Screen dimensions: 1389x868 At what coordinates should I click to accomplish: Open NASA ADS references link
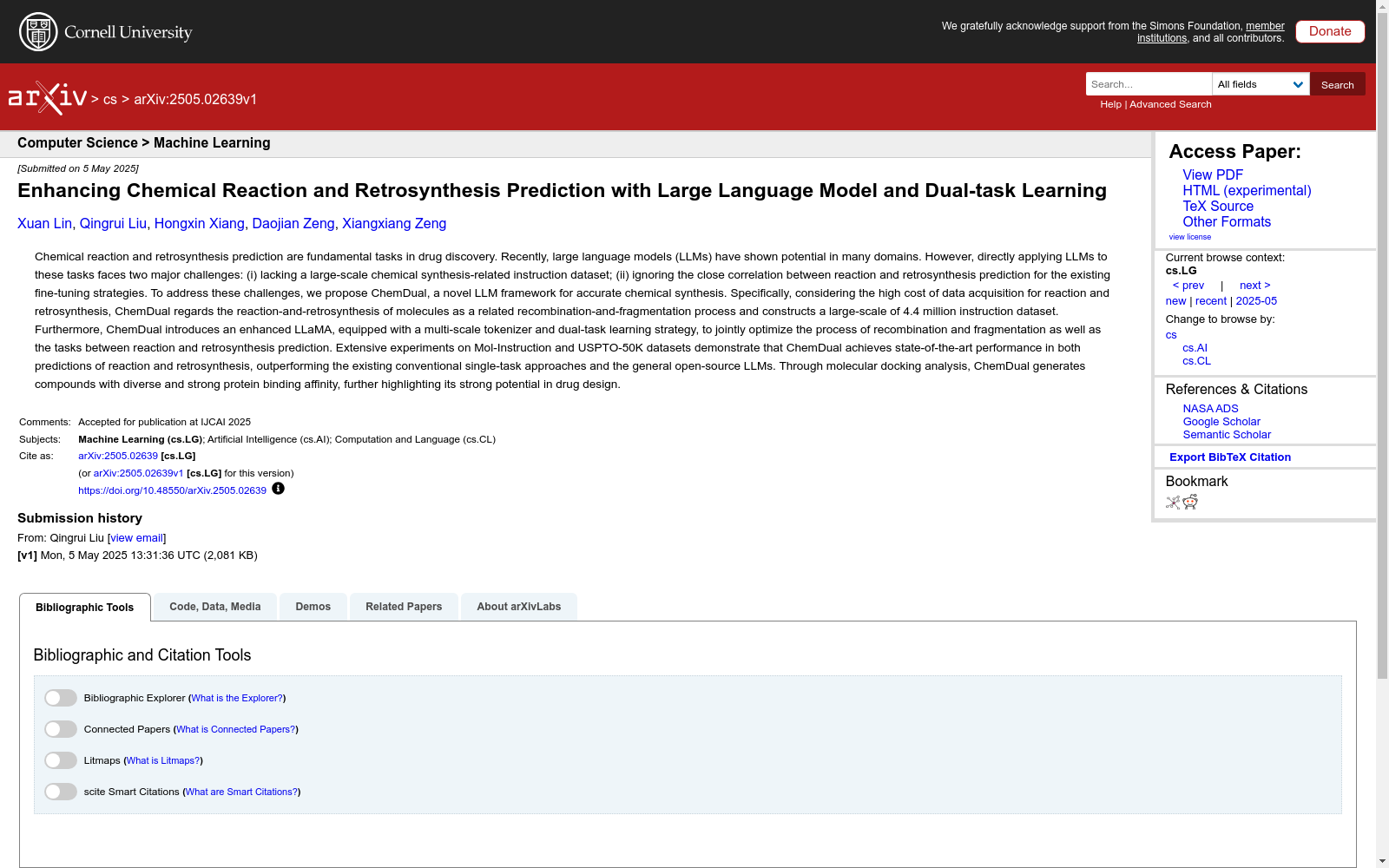click(1210, 409)
